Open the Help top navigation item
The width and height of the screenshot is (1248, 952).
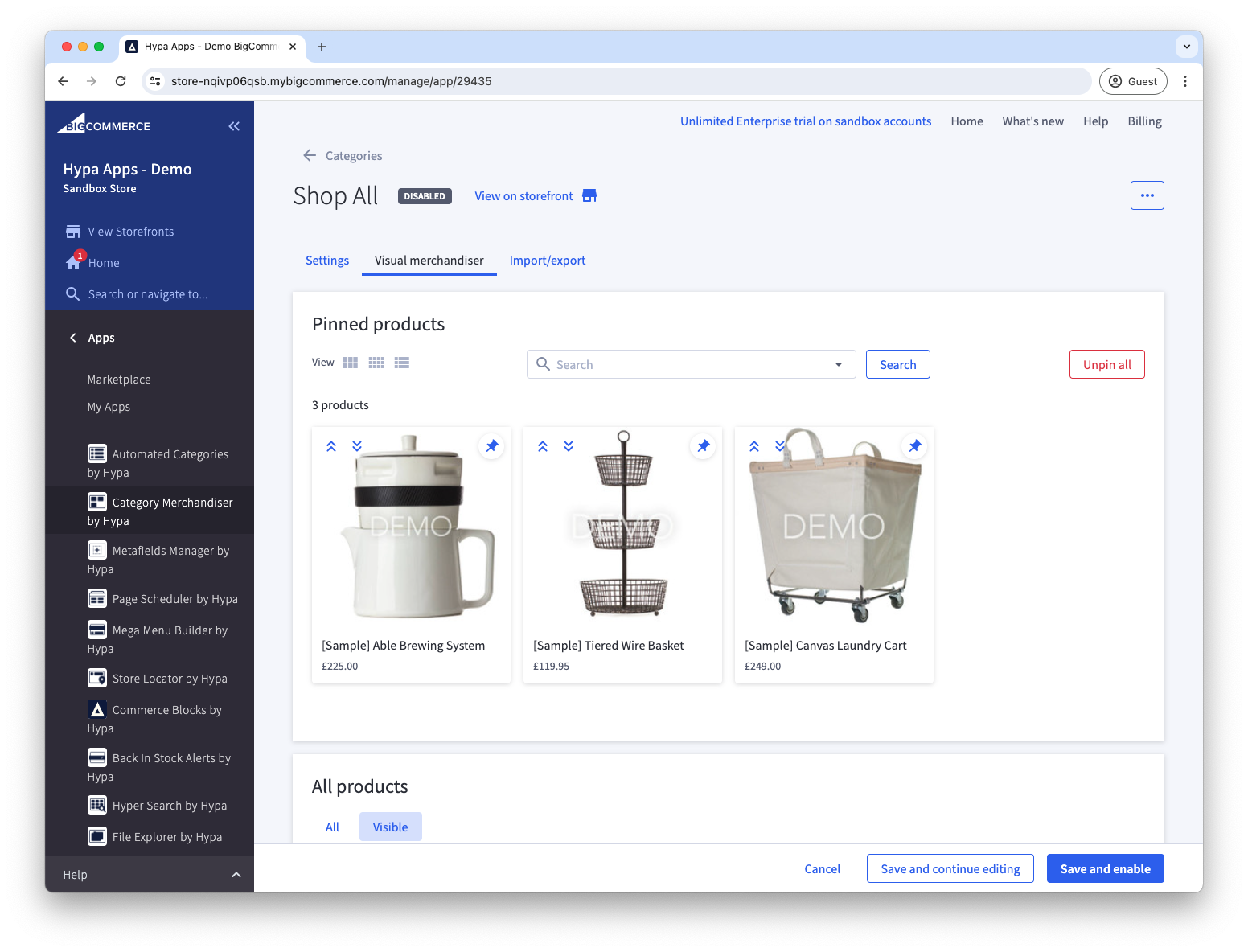tap(1095, 121)
